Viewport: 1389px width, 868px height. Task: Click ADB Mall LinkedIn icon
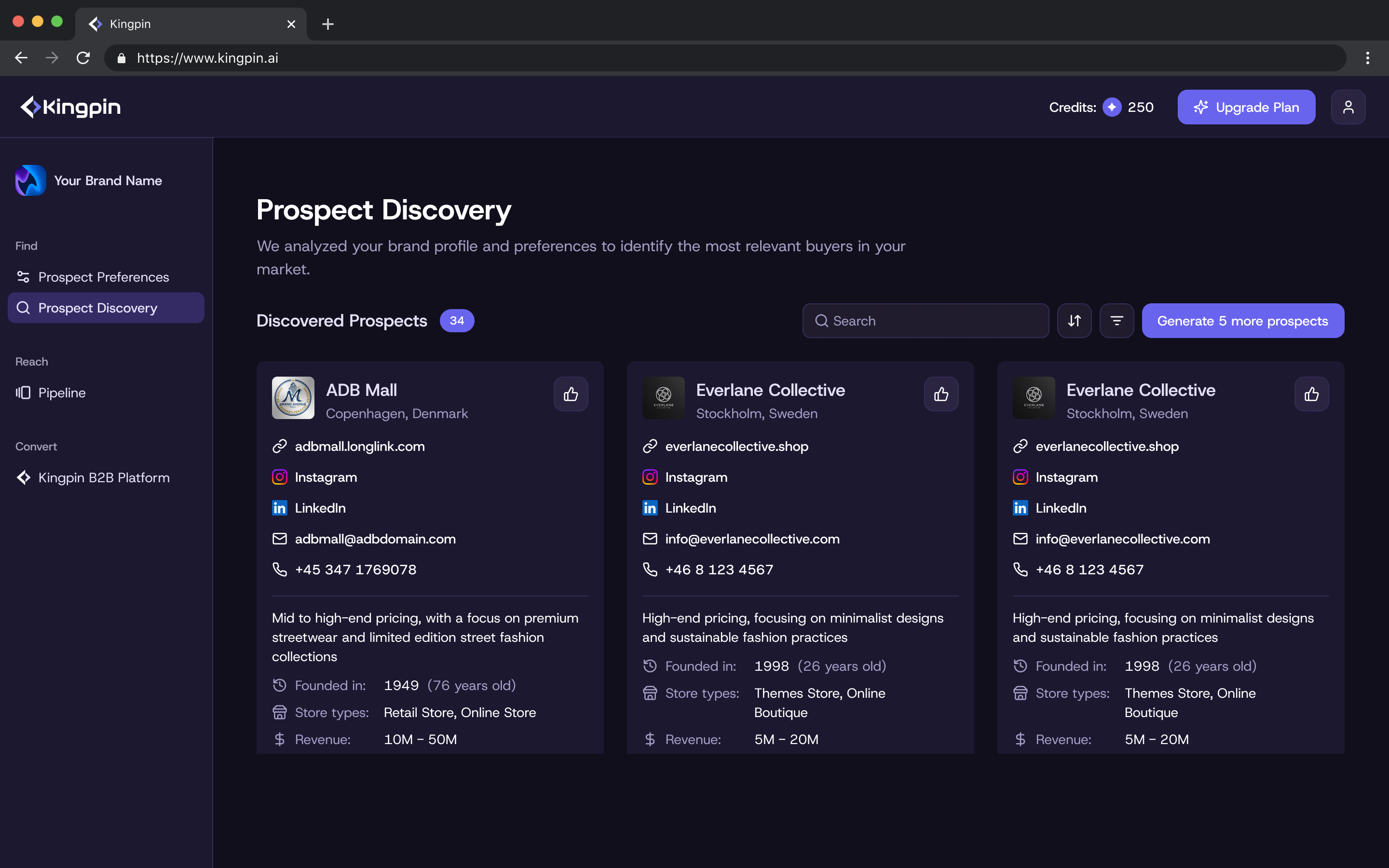pos(280,508)
